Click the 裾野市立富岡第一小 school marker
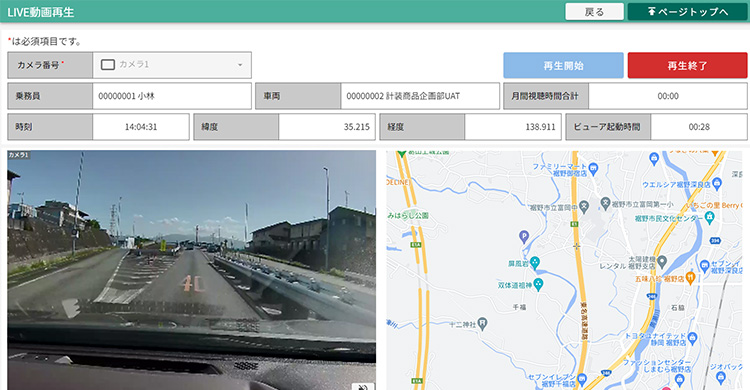Viewport: 750px width, 390px height. (x=606, y=203)
